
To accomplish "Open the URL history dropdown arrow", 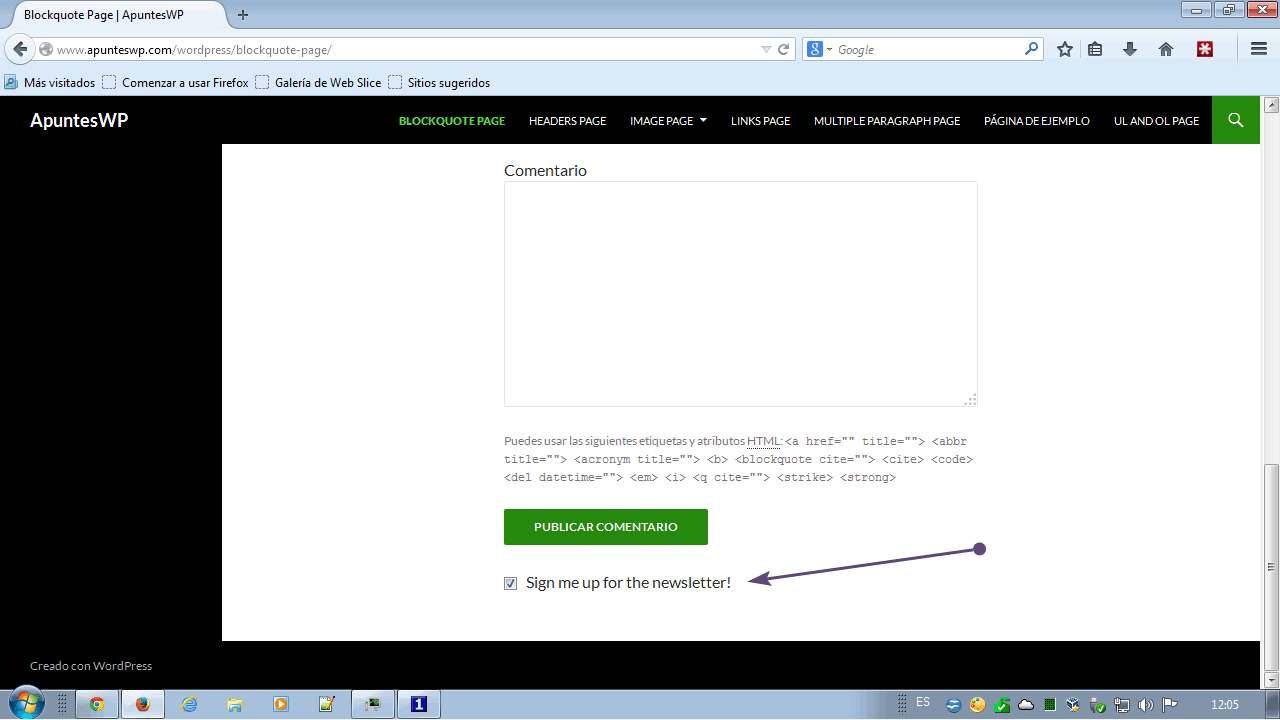I will coord(766,49).
